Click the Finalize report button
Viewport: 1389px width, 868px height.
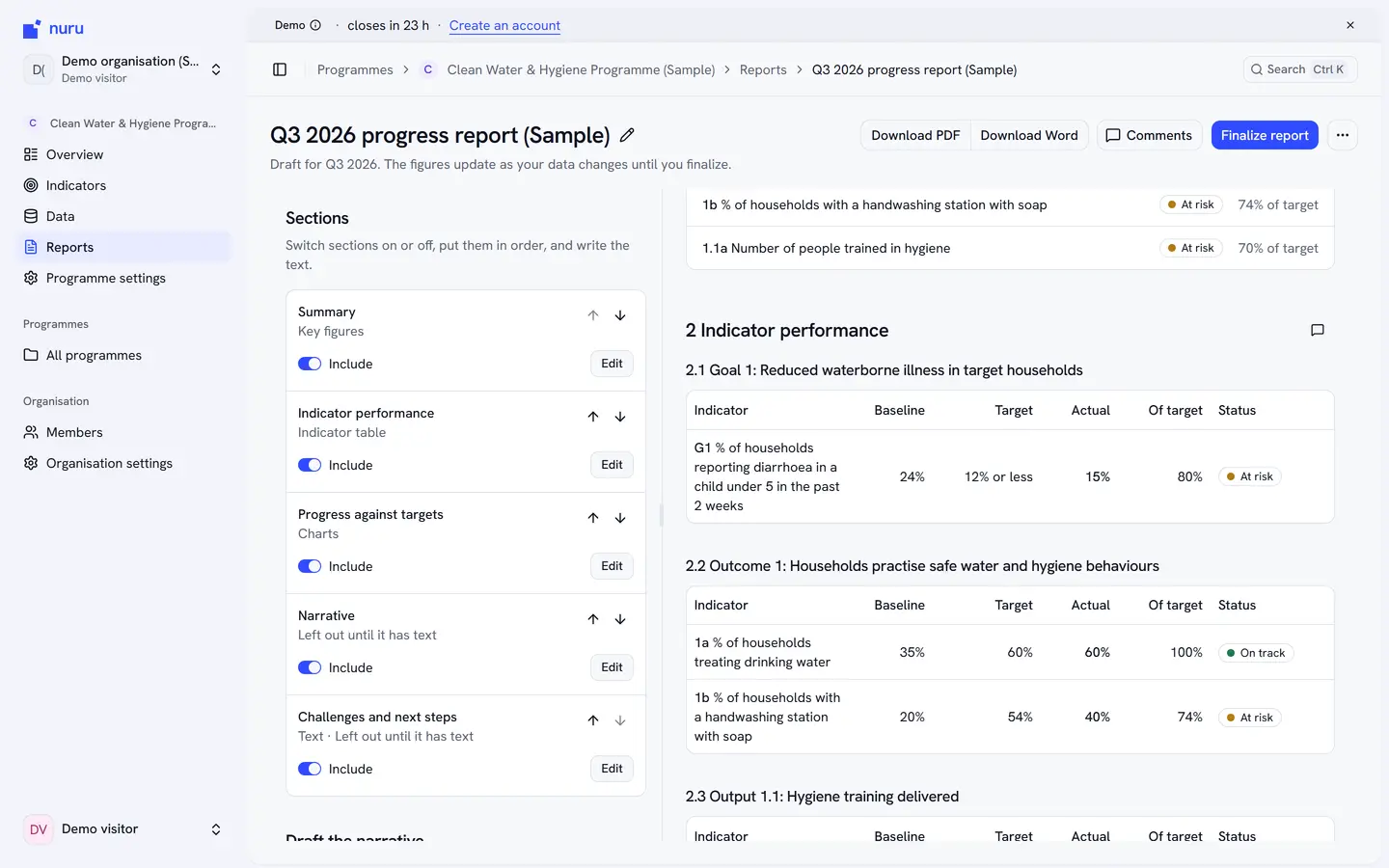(1265, 135)
